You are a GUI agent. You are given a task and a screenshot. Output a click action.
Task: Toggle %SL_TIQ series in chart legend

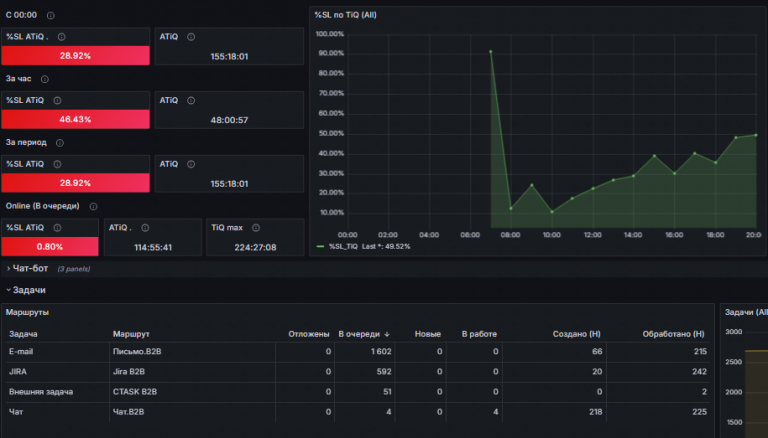tap(343, 246)
